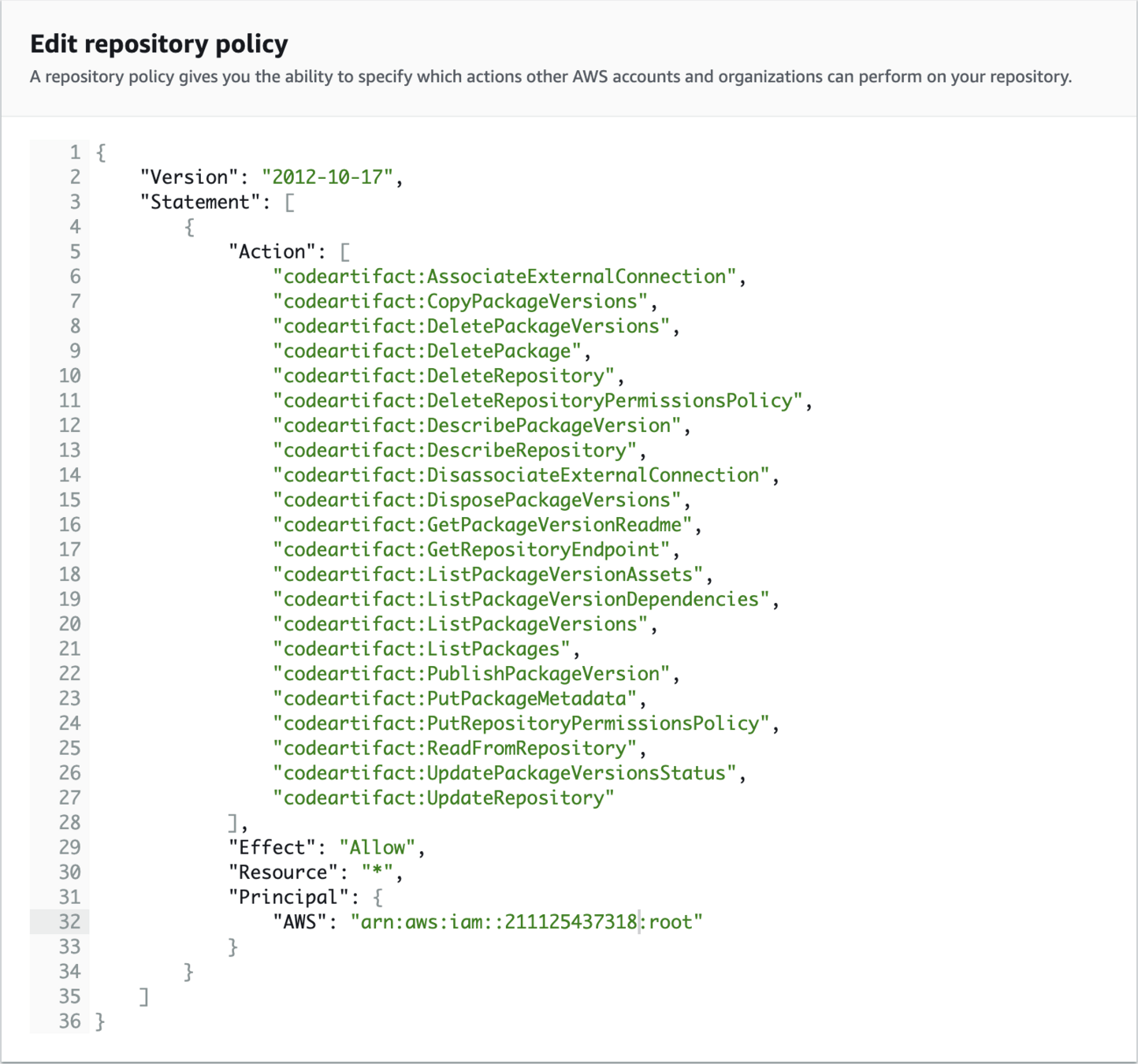Click the DescribeRepository action string
This screenshot has height=1064, width=1138.
pos(455,451)
